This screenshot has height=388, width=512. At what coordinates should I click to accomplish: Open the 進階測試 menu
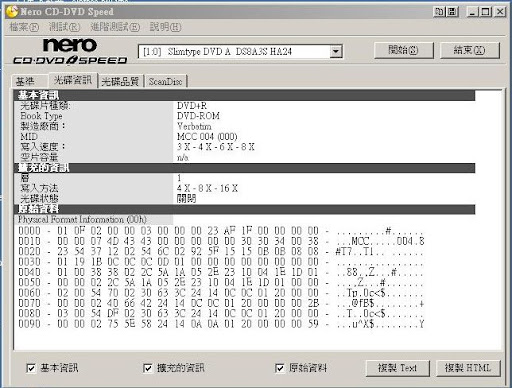tap(115, 27)
